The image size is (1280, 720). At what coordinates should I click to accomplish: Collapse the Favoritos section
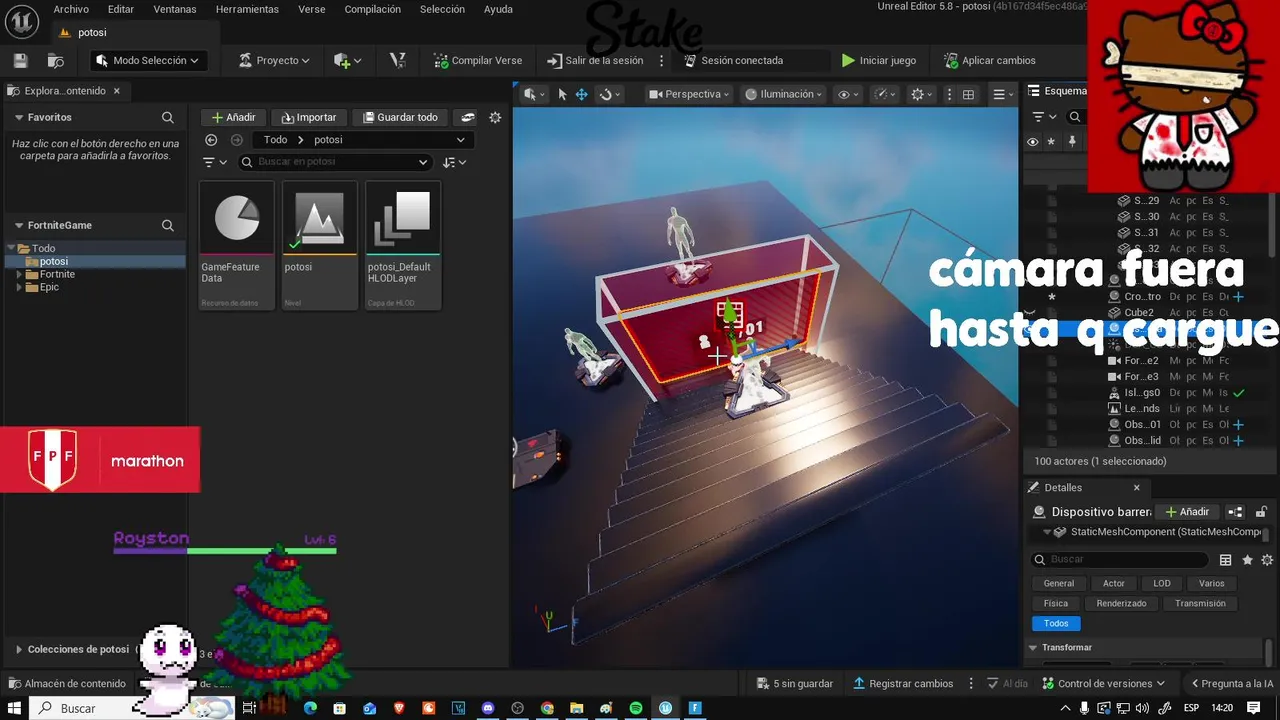pos(19,118)
